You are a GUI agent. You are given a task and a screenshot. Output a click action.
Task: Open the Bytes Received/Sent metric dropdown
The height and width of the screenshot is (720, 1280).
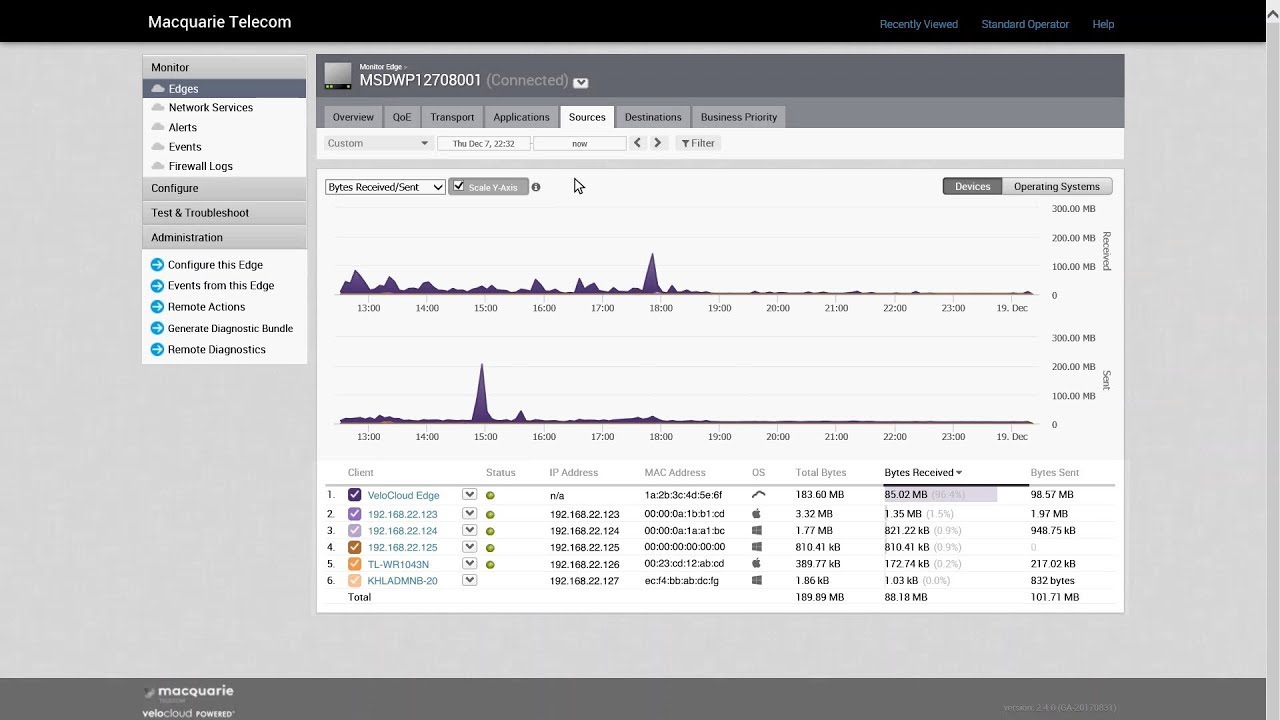point(385,187)
